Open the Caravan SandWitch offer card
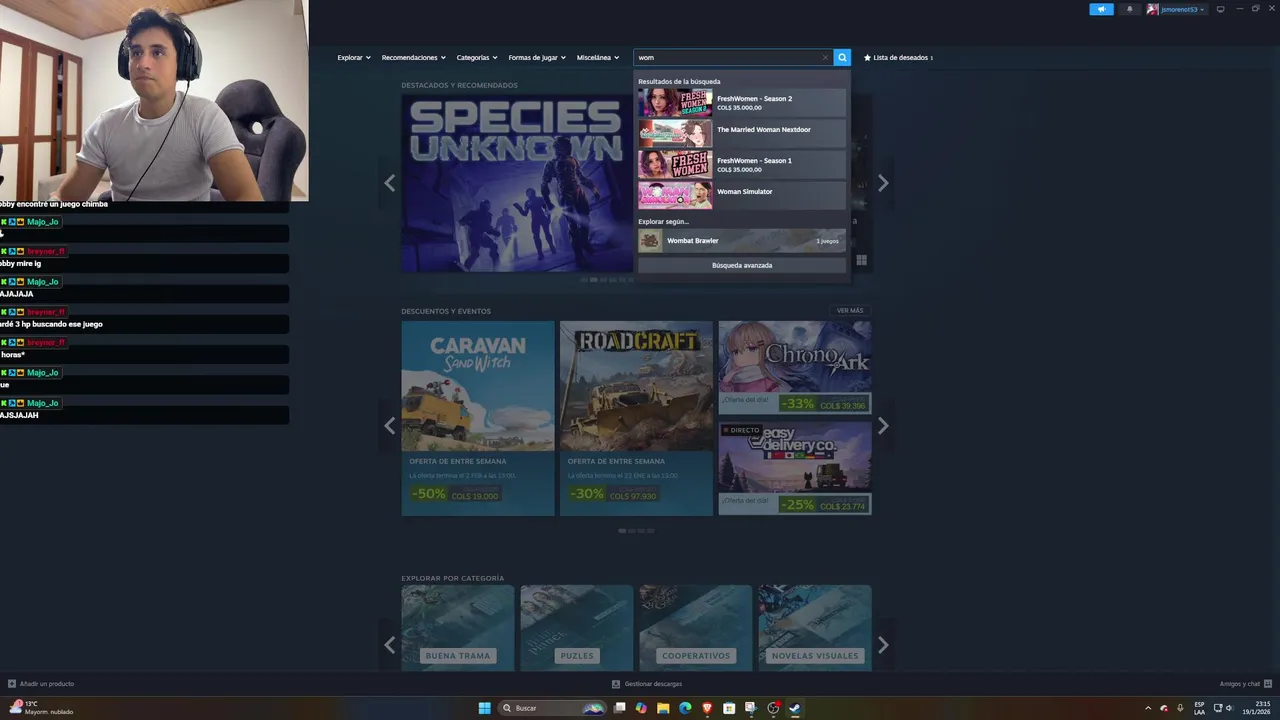Viewport: 1280px width, 720px height. 478,418
